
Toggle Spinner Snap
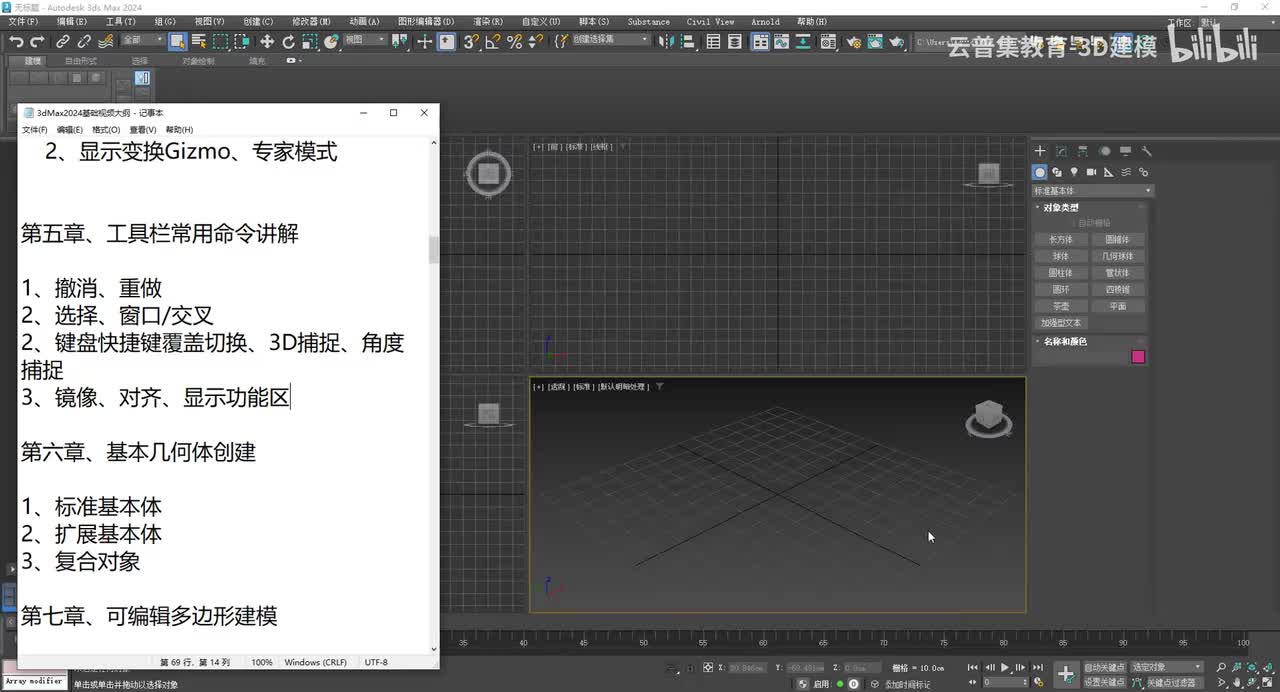[536, 41]
